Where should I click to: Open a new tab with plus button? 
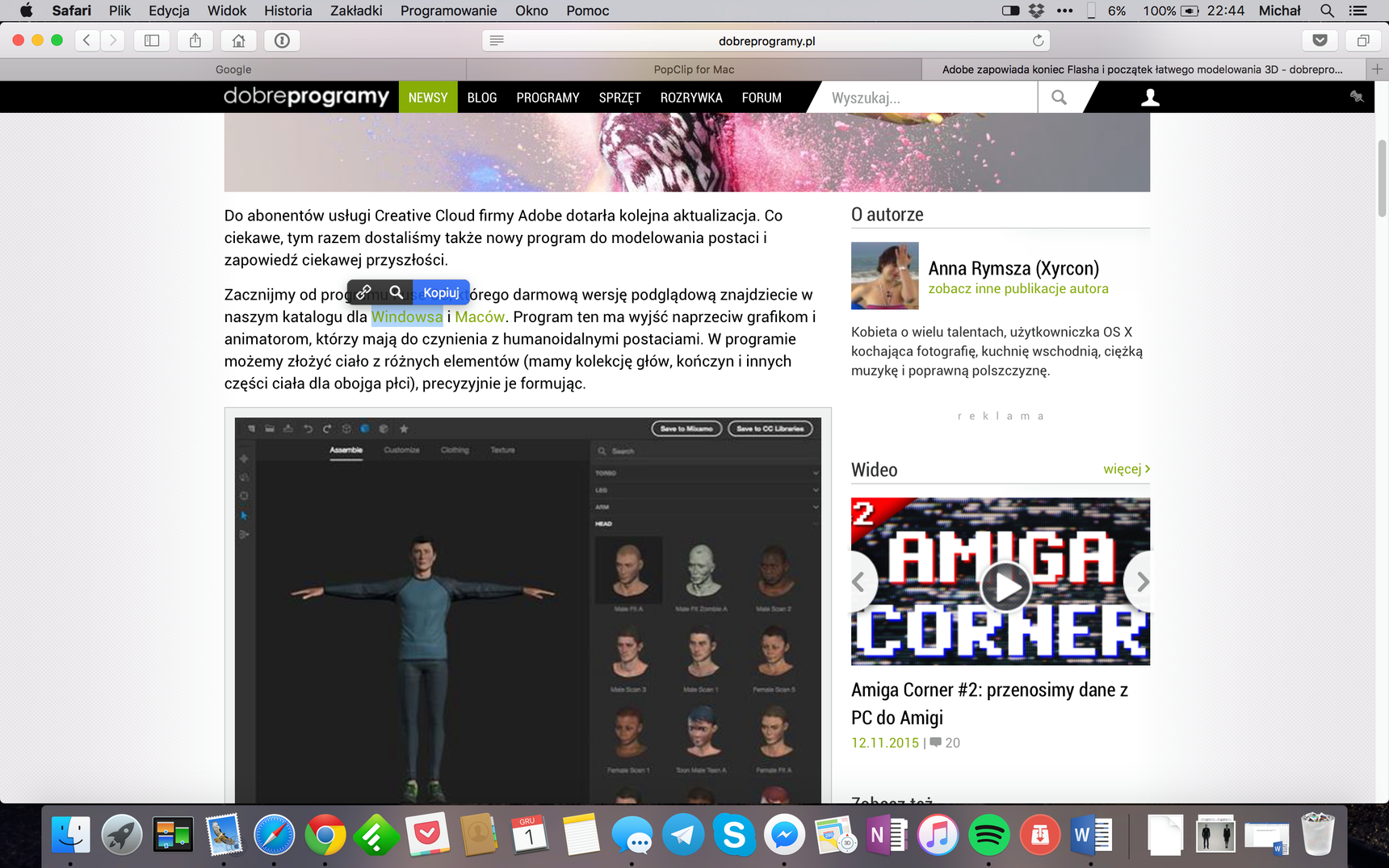[x=1378, y=69]
